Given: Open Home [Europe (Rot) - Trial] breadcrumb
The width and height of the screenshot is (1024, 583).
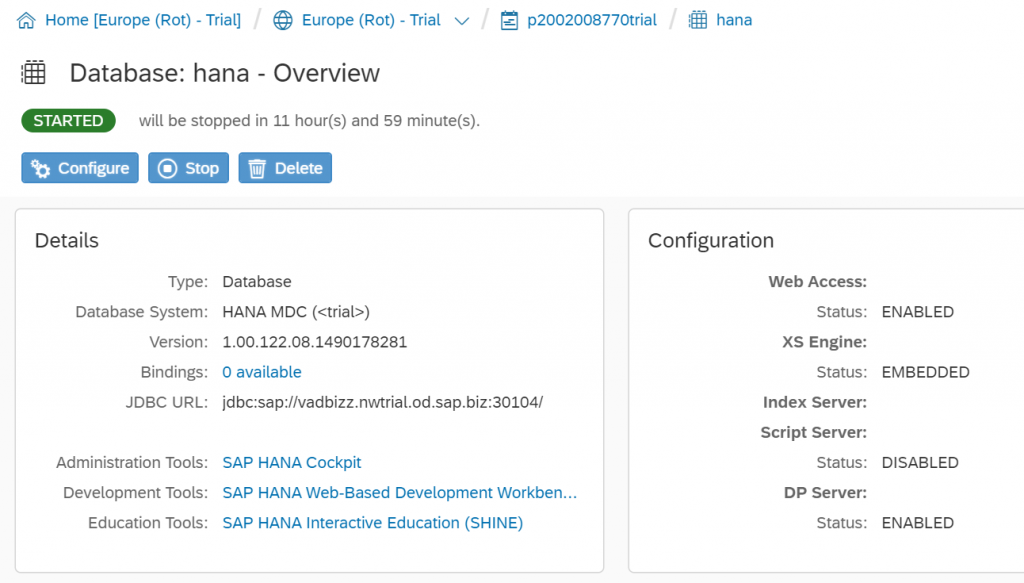Looking at the screenshot, I should pos(142,20).
